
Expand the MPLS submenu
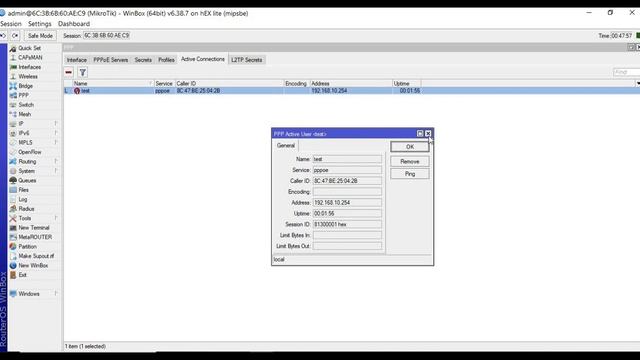click(56, 142)
